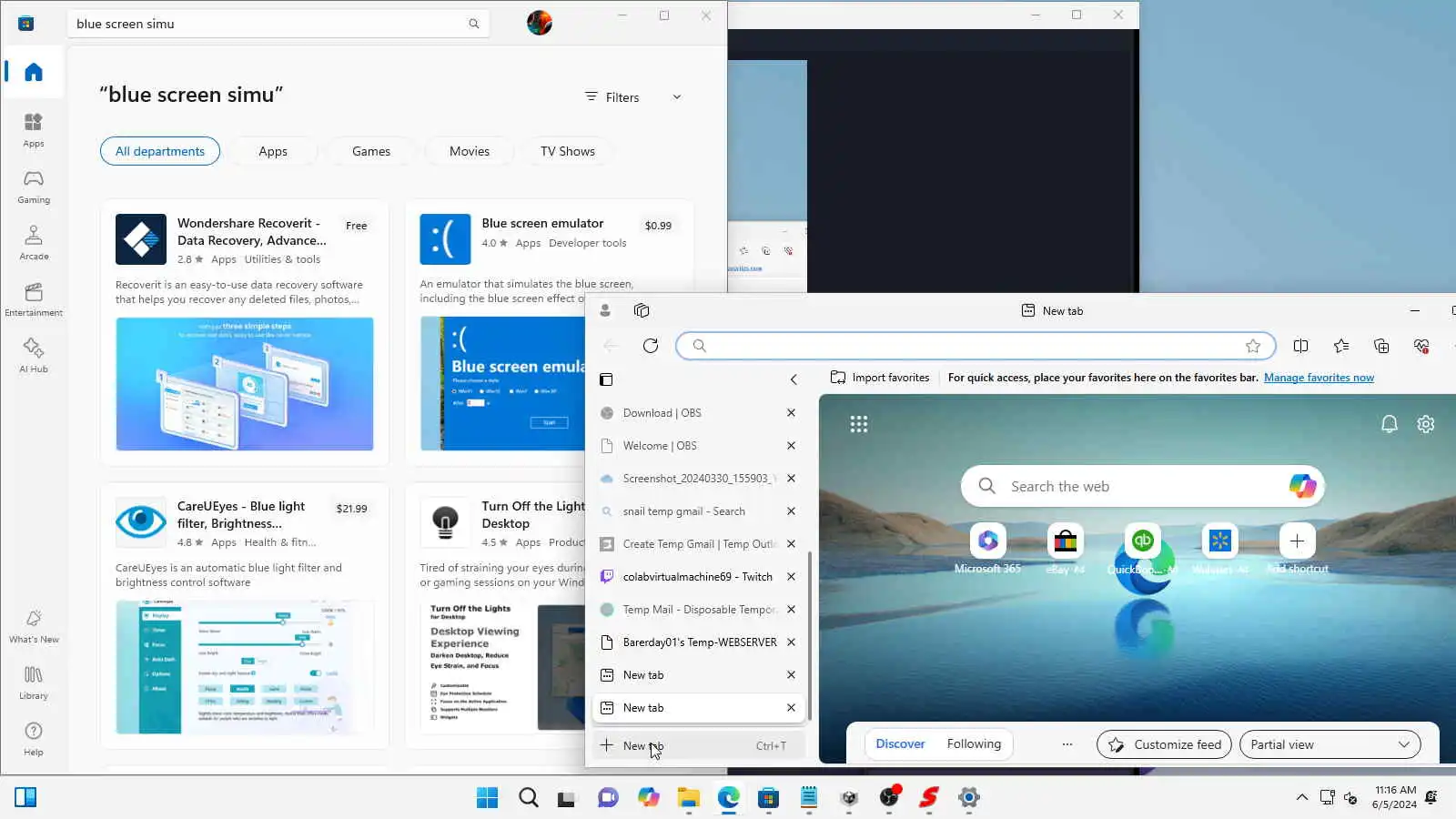This screenshot has height=819, width=1456.
Task: Open Edge Collections
Action: click(1381, 346)
